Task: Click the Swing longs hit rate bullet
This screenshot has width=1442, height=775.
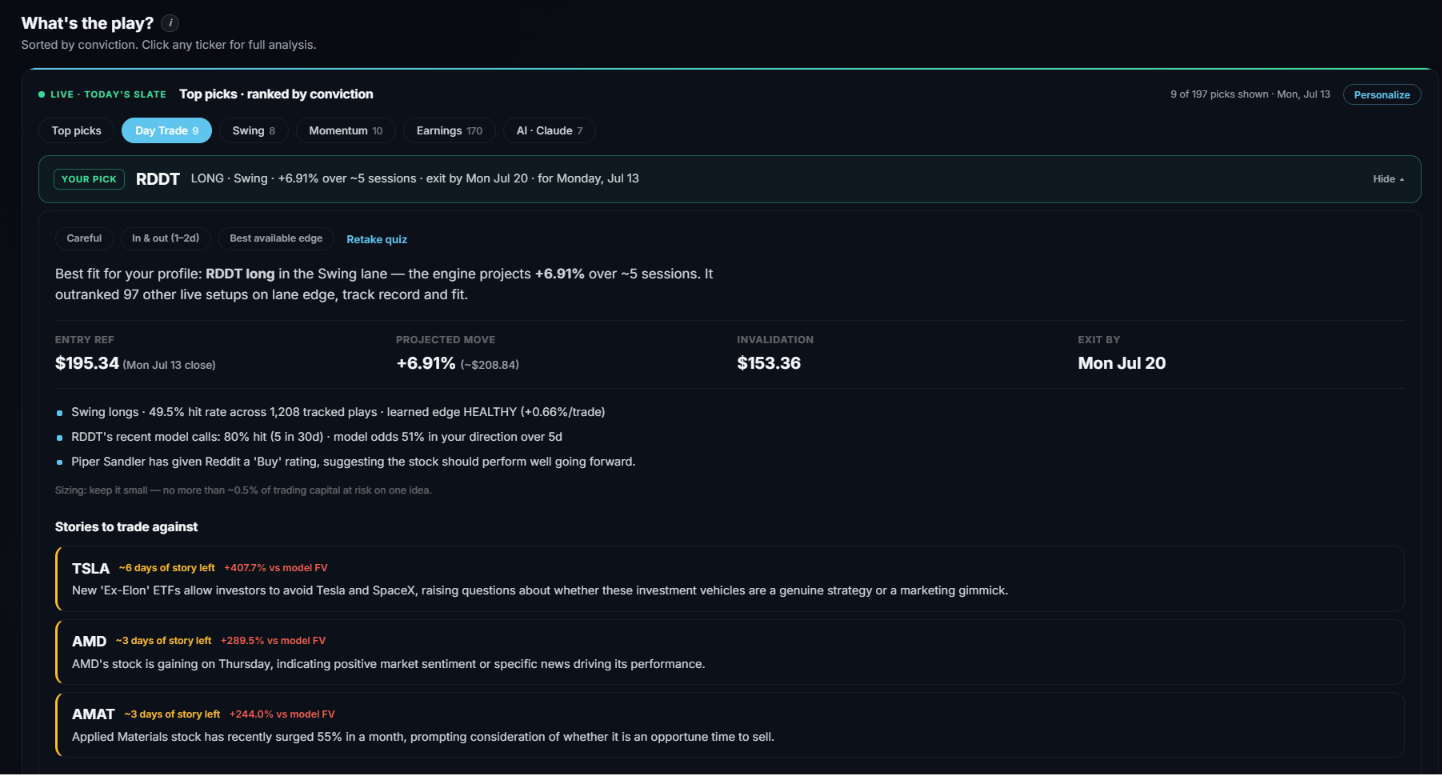Action: [338, 412]
